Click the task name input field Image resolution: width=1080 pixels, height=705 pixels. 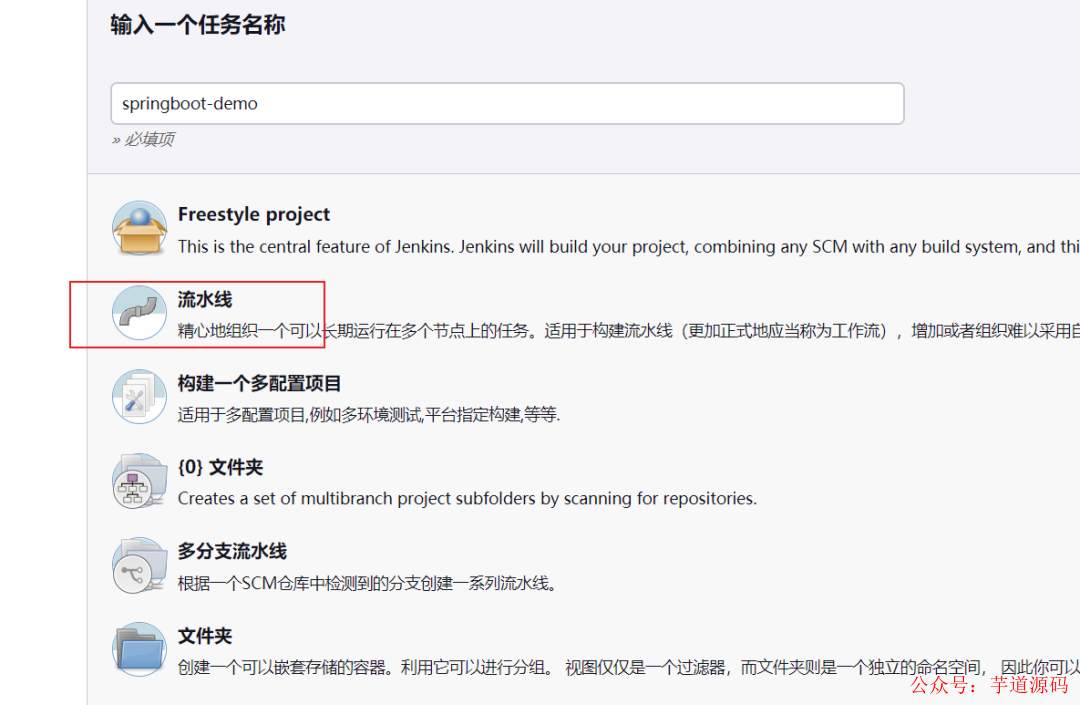click(507, 103)
